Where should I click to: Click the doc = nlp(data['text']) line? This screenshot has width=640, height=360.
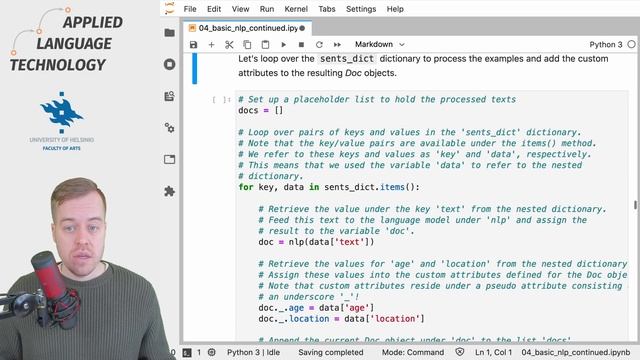(316, 242)
